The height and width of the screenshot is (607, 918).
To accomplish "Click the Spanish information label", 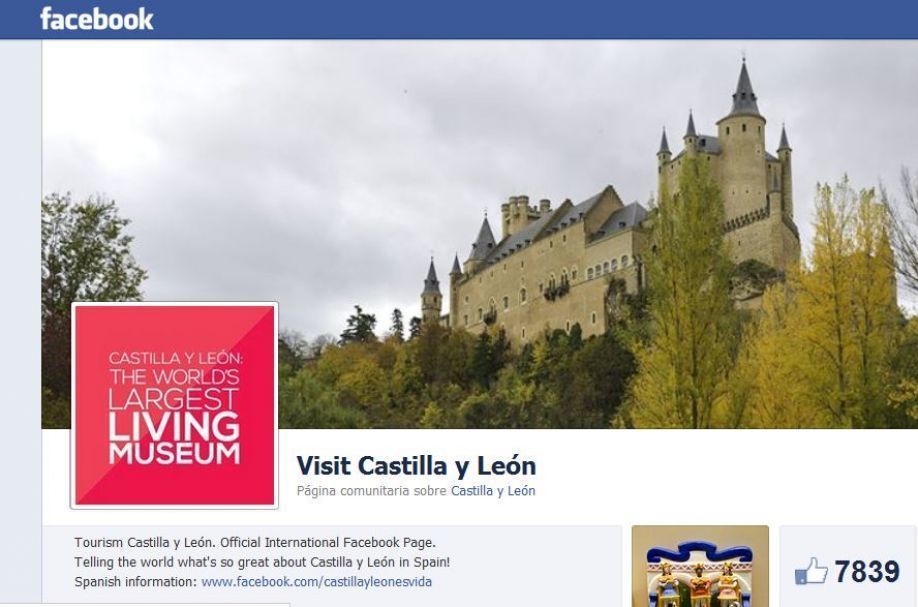I will 136,582.
